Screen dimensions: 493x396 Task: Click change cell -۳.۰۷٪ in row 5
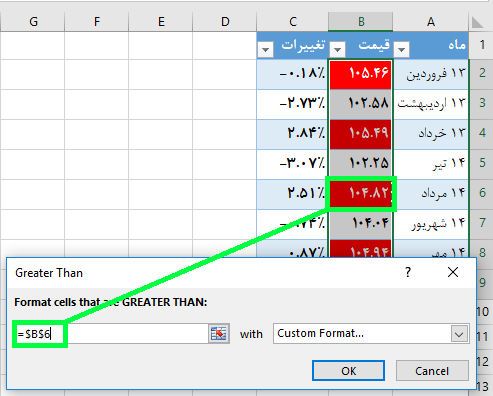coord(292,164)
